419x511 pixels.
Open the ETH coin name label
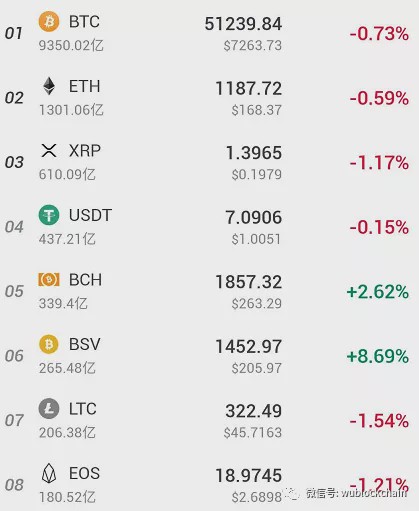tap(84, 86)
